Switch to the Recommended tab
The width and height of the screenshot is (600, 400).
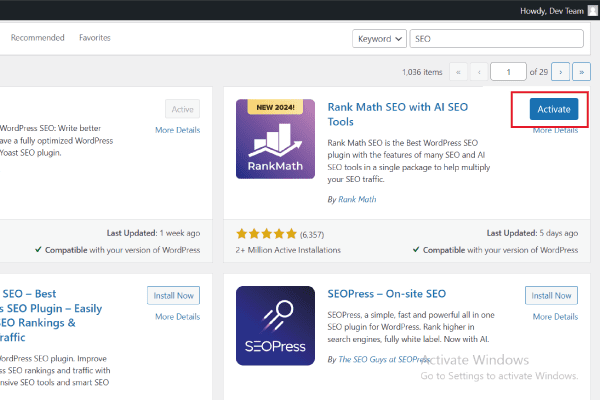point(38,38)
